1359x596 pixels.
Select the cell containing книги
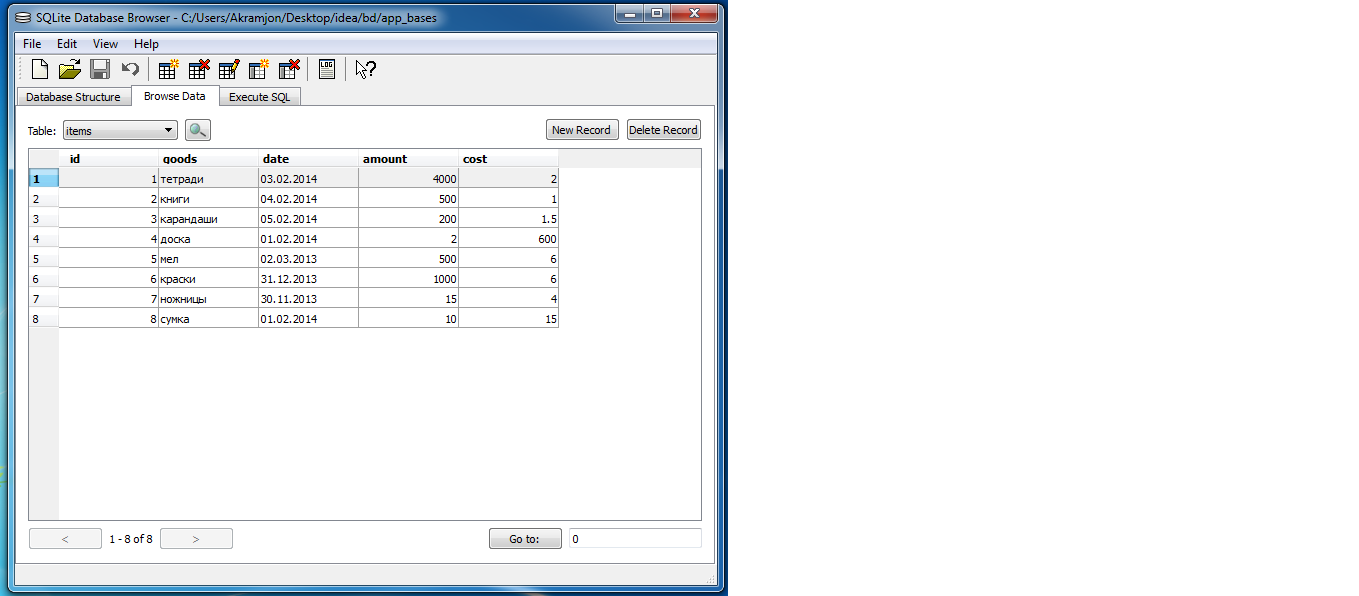pos(208,199)
